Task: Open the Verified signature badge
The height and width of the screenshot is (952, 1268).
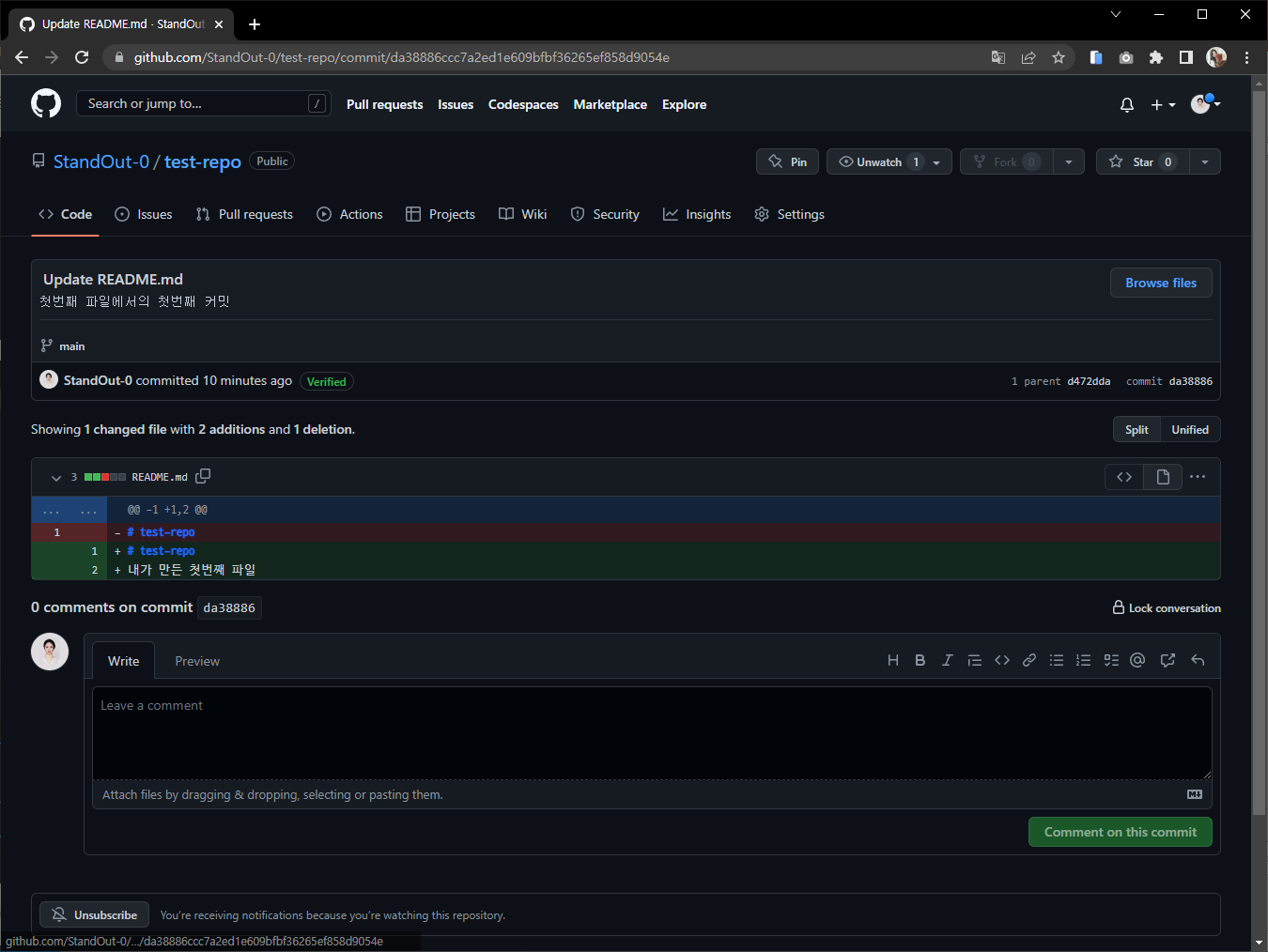Action: tap(327, 381)
